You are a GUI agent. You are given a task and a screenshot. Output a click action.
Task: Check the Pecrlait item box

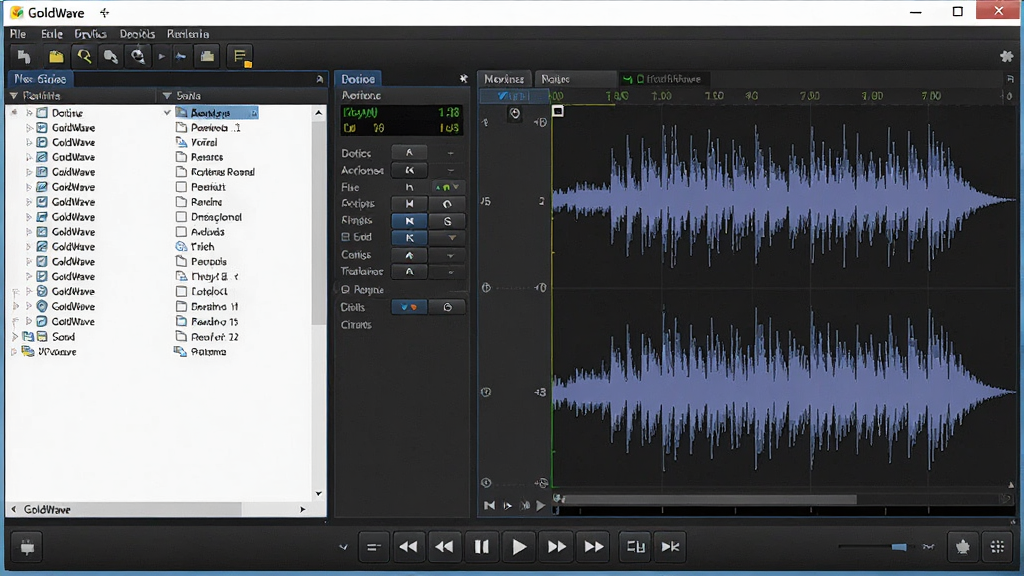tap(182, 187)
